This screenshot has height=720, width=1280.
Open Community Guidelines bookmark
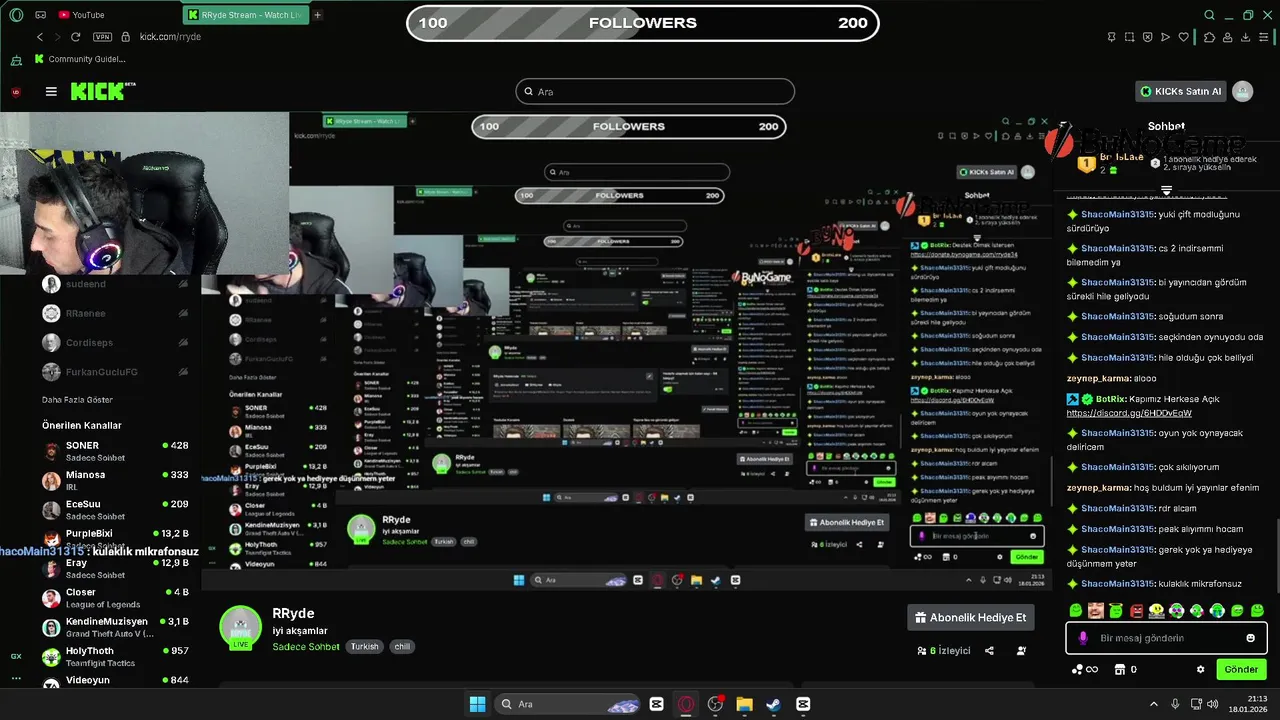coord(79,59)
